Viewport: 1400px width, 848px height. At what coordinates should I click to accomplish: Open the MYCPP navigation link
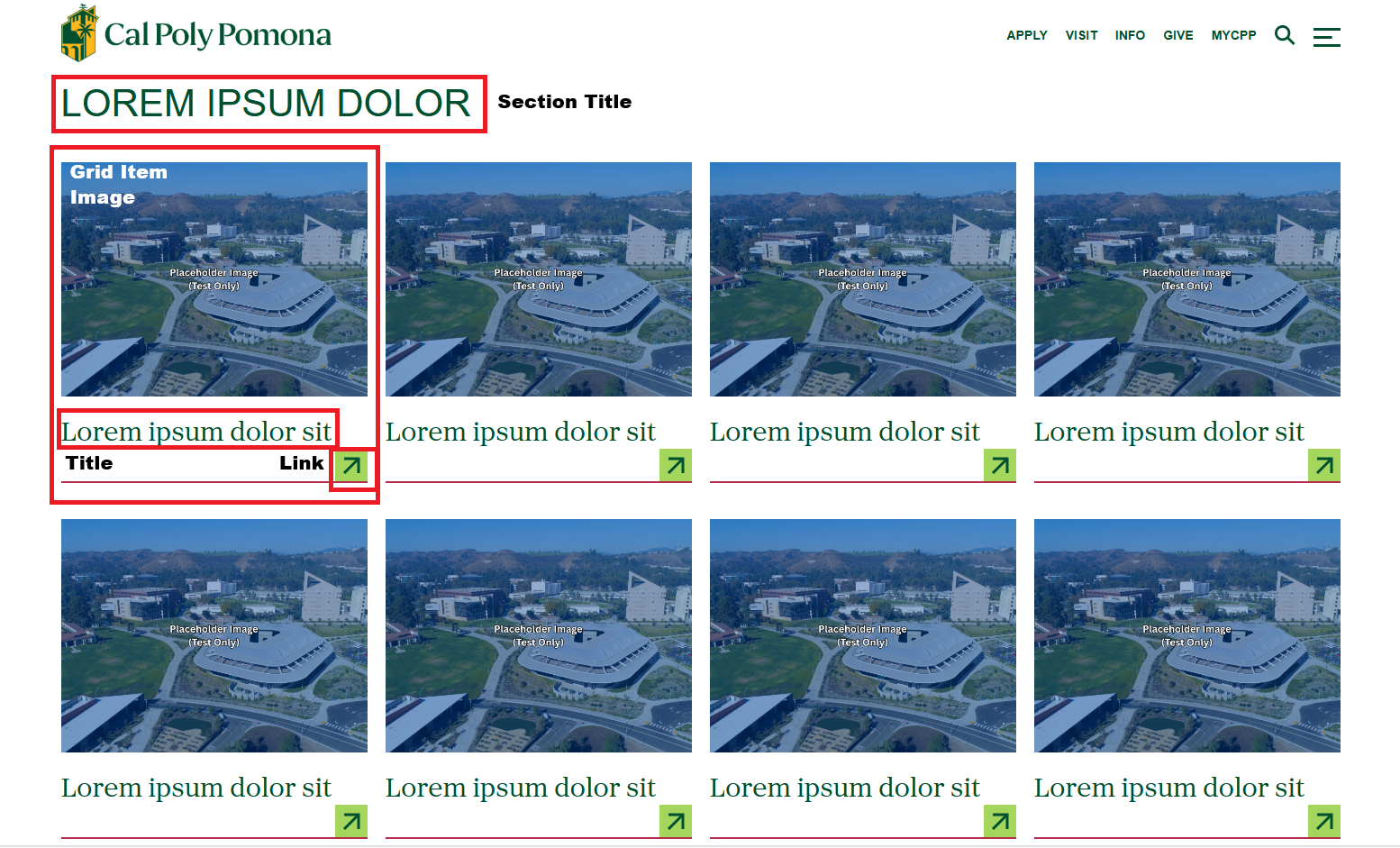tap(1233, 35)
